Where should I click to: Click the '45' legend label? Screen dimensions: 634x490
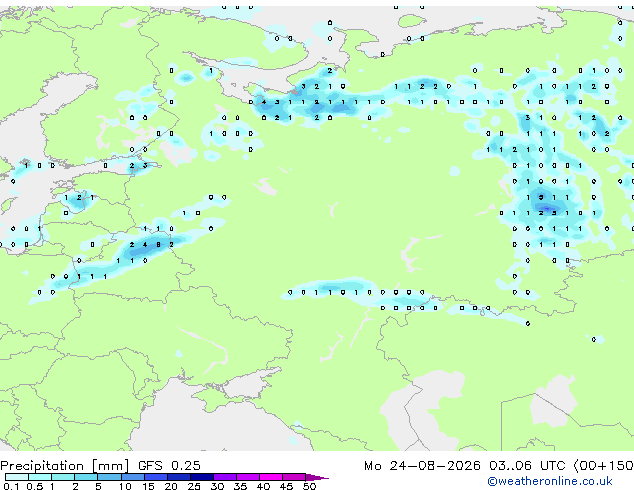(x=286, y=486)
